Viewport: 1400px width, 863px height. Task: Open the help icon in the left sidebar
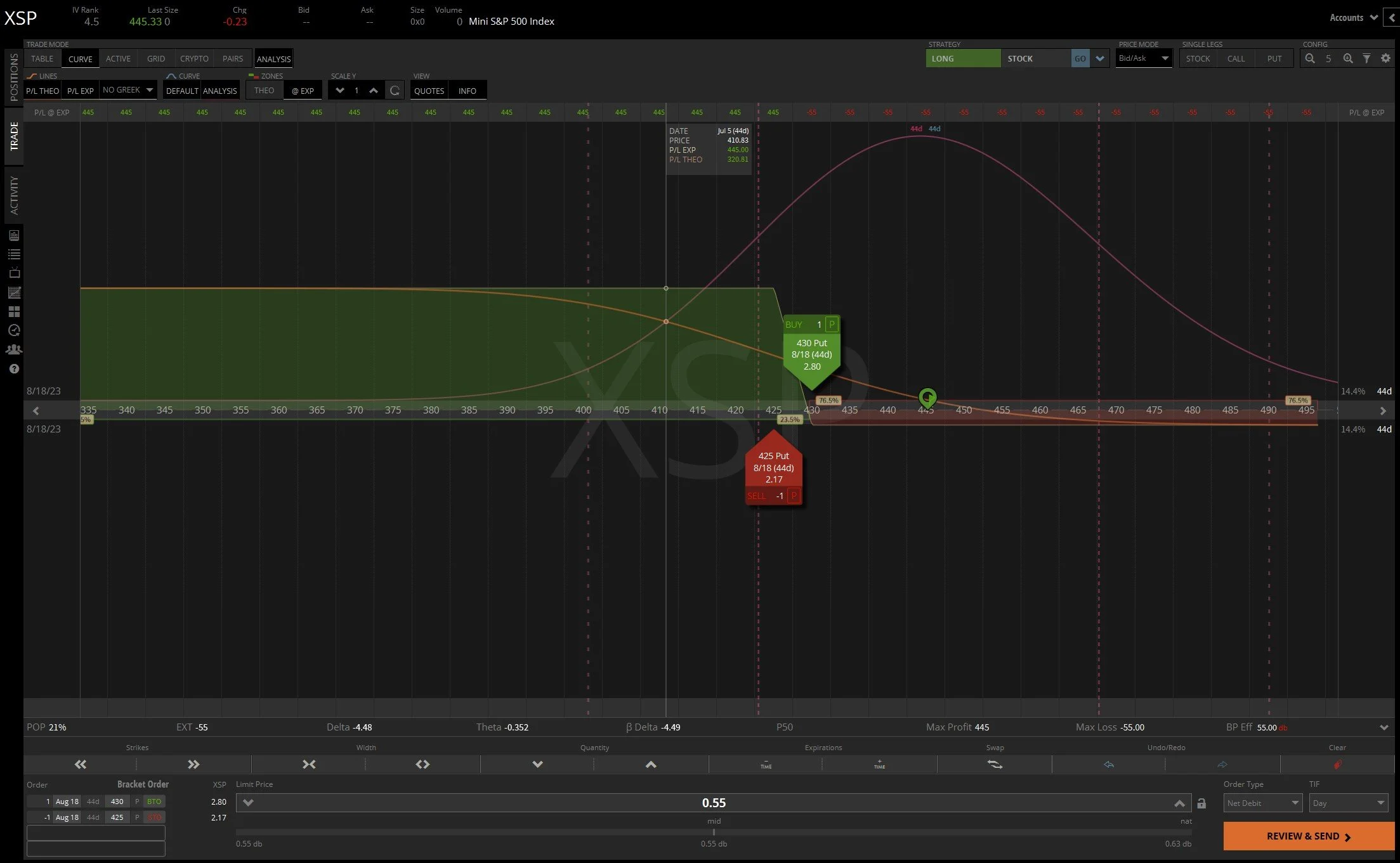[x=13, y=368]
